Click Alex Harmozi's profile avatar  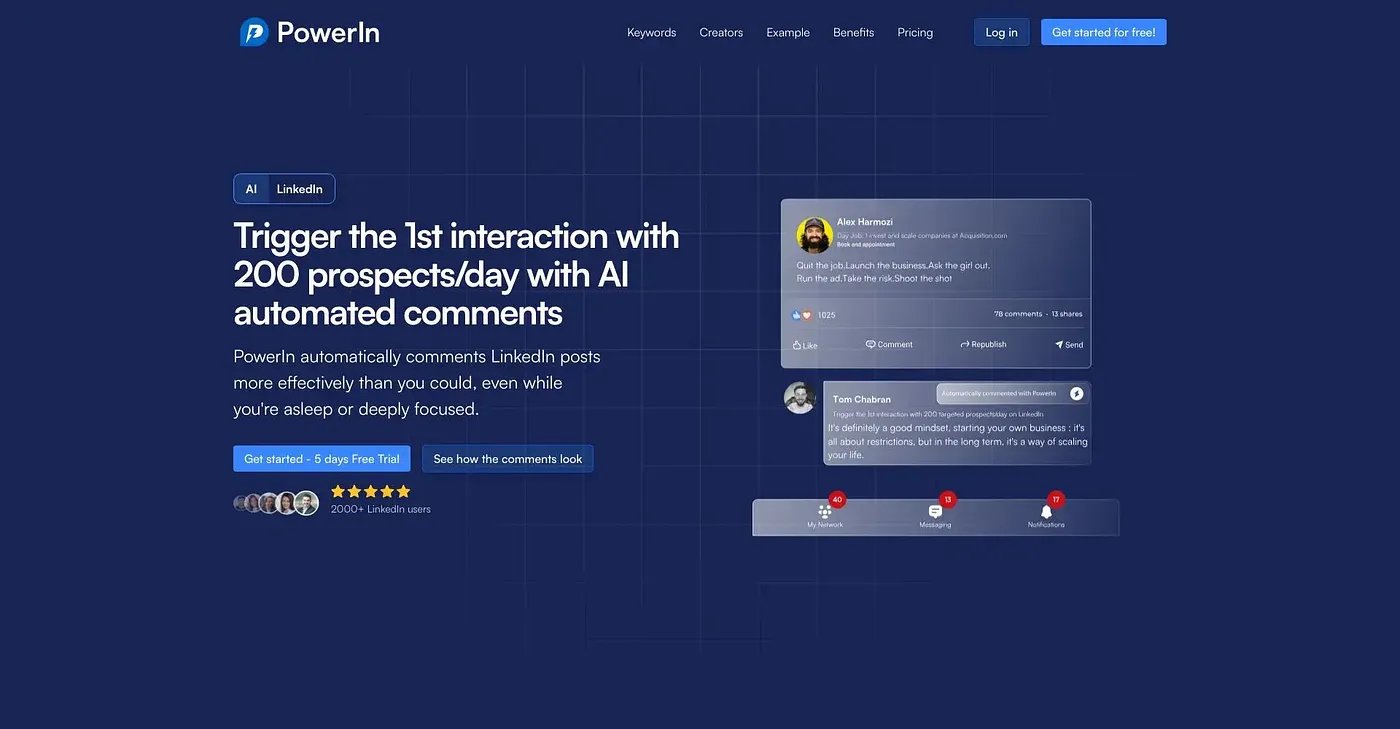coord(815,235)
